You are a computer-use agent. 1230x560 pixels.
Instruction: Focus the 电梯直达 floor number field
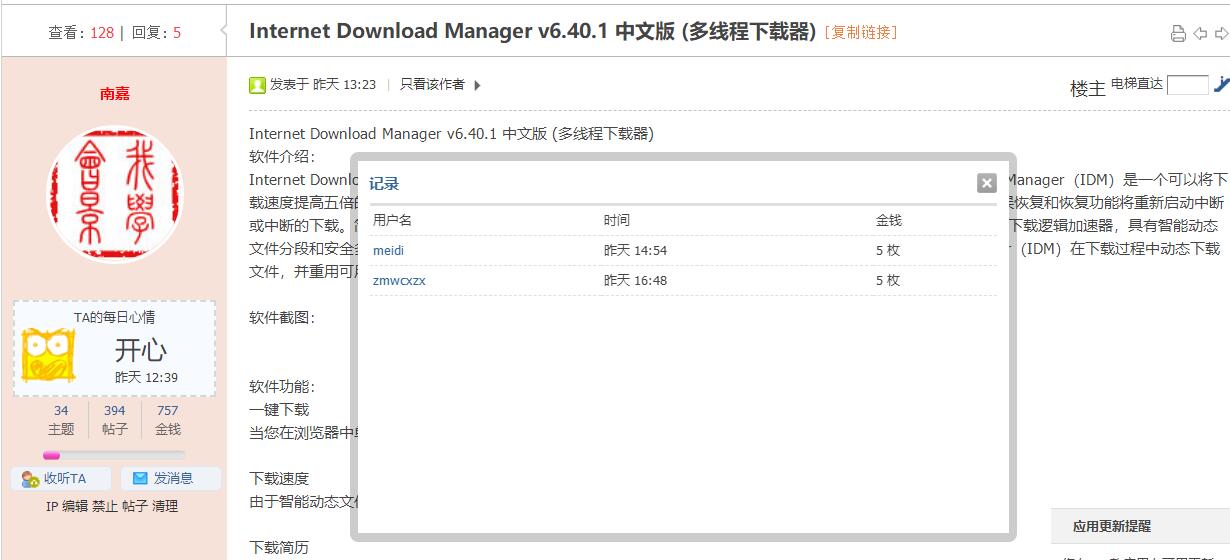1188,85
